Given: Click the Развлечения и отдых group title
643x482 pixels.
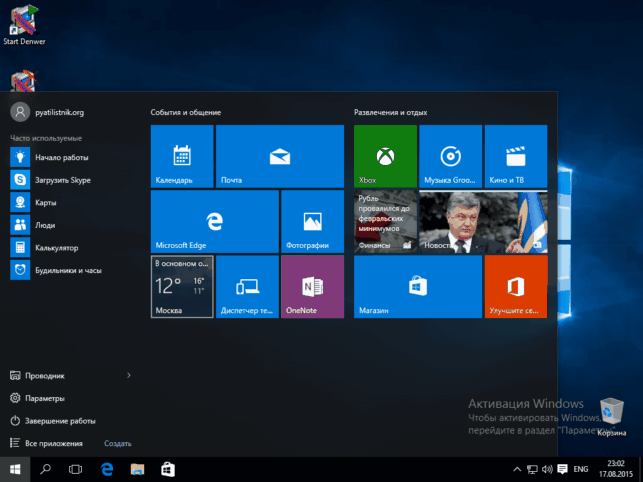Looking at the screenshot, I should [391, 112].
